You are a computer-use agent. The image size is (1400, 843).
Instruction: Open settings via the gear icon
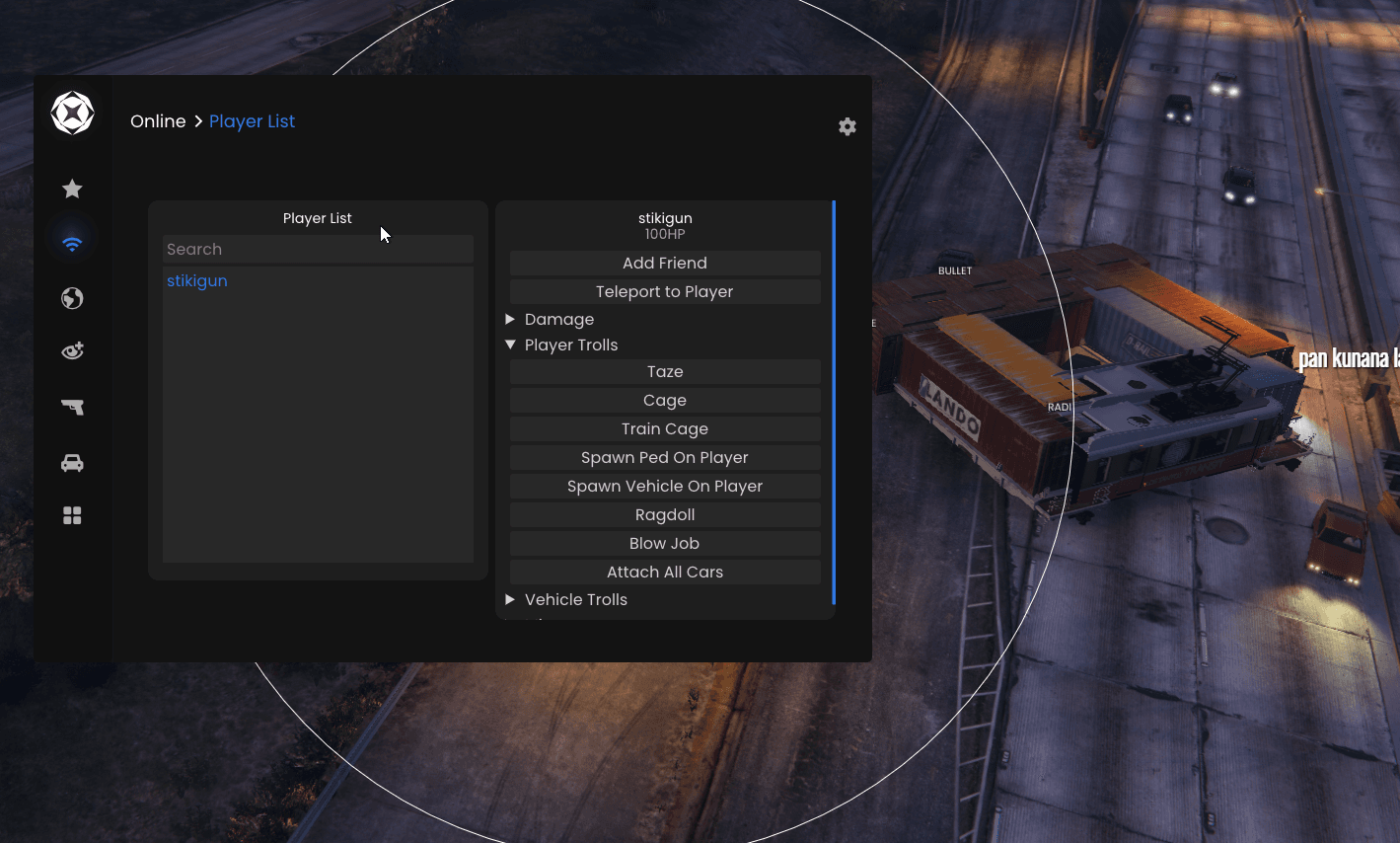click(x=847, y=126)
